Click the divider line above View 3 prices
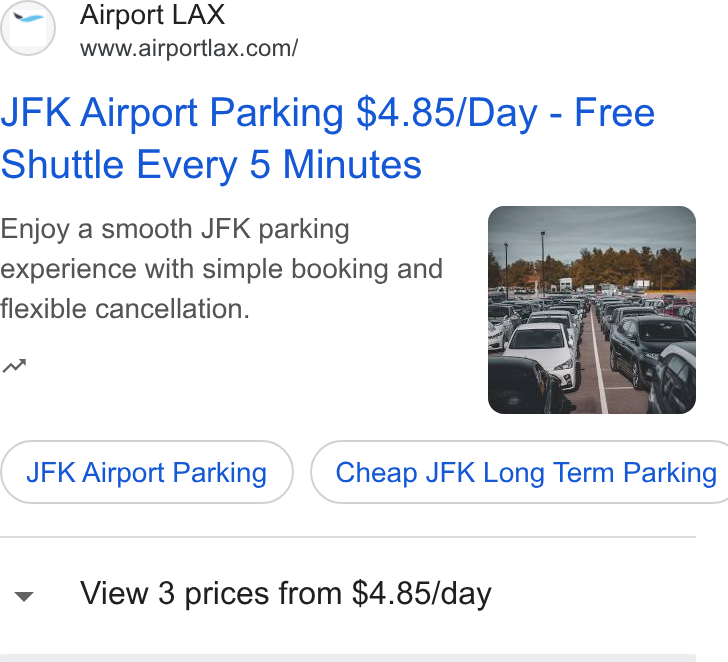The width and height of the screenshot is (728, 662). tap(348, 537)
